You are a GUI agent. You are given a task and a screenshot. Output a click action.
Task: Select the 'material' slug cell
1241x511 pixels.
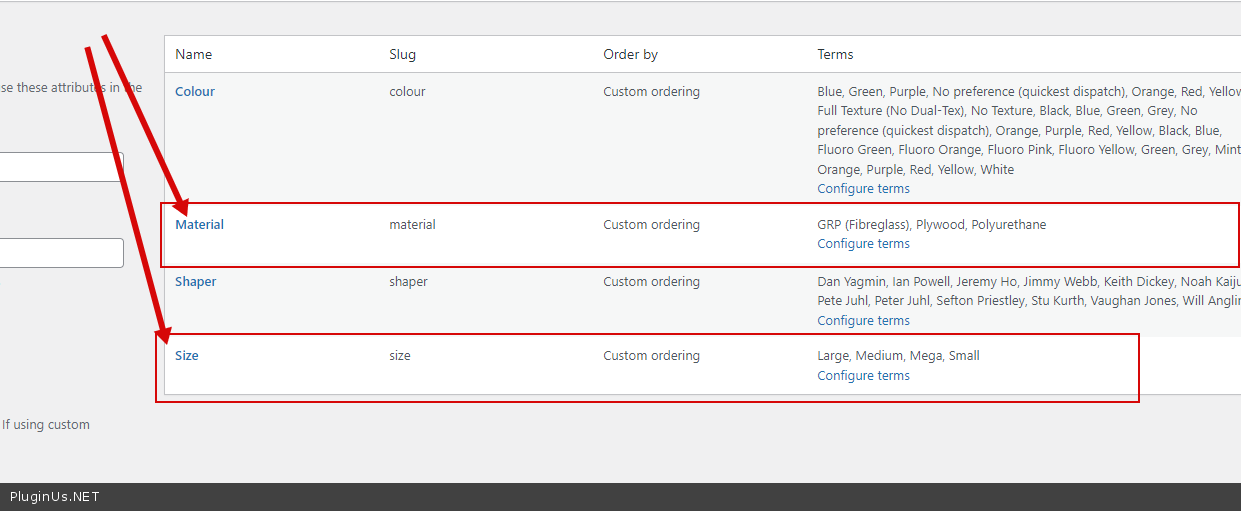coord(412,225)
